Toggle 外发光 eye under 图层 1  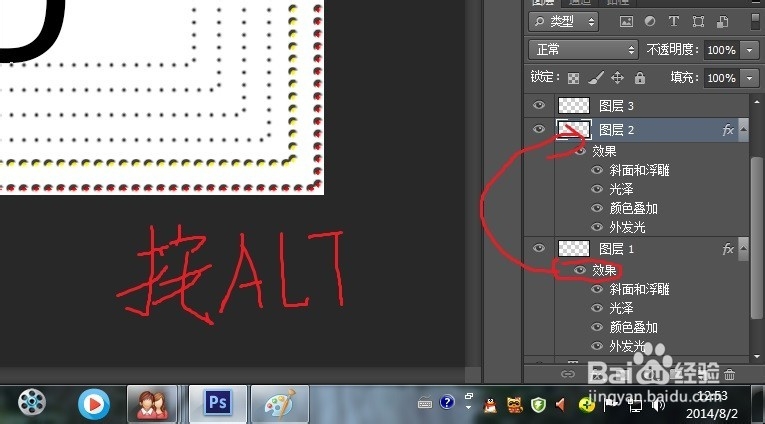tap(597, 346)
